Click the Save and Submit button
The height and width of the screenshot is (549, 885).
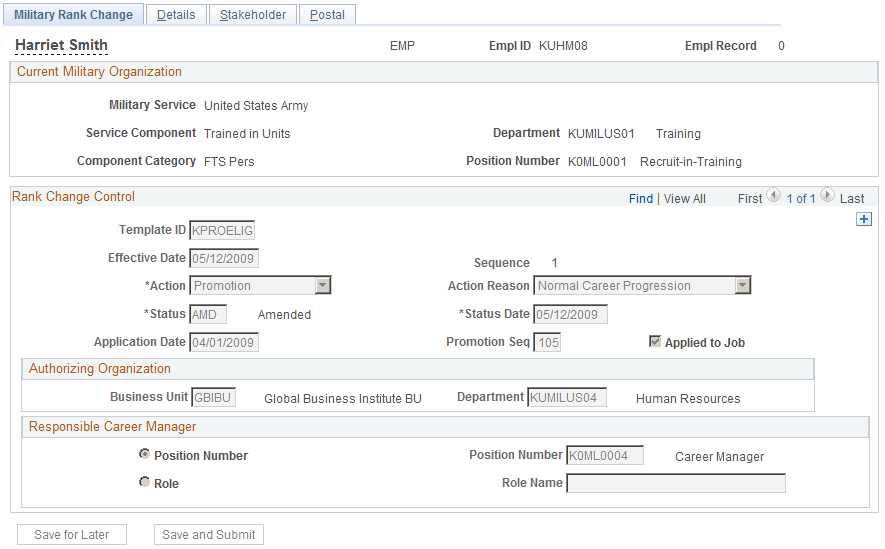point(209,534)
